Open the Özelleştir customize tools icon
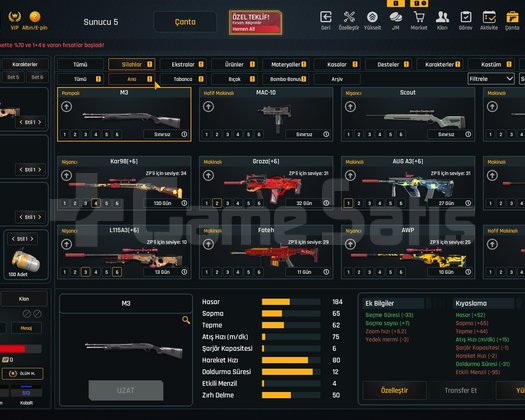This screenshot has width=525, height=420. coord(349,17)
